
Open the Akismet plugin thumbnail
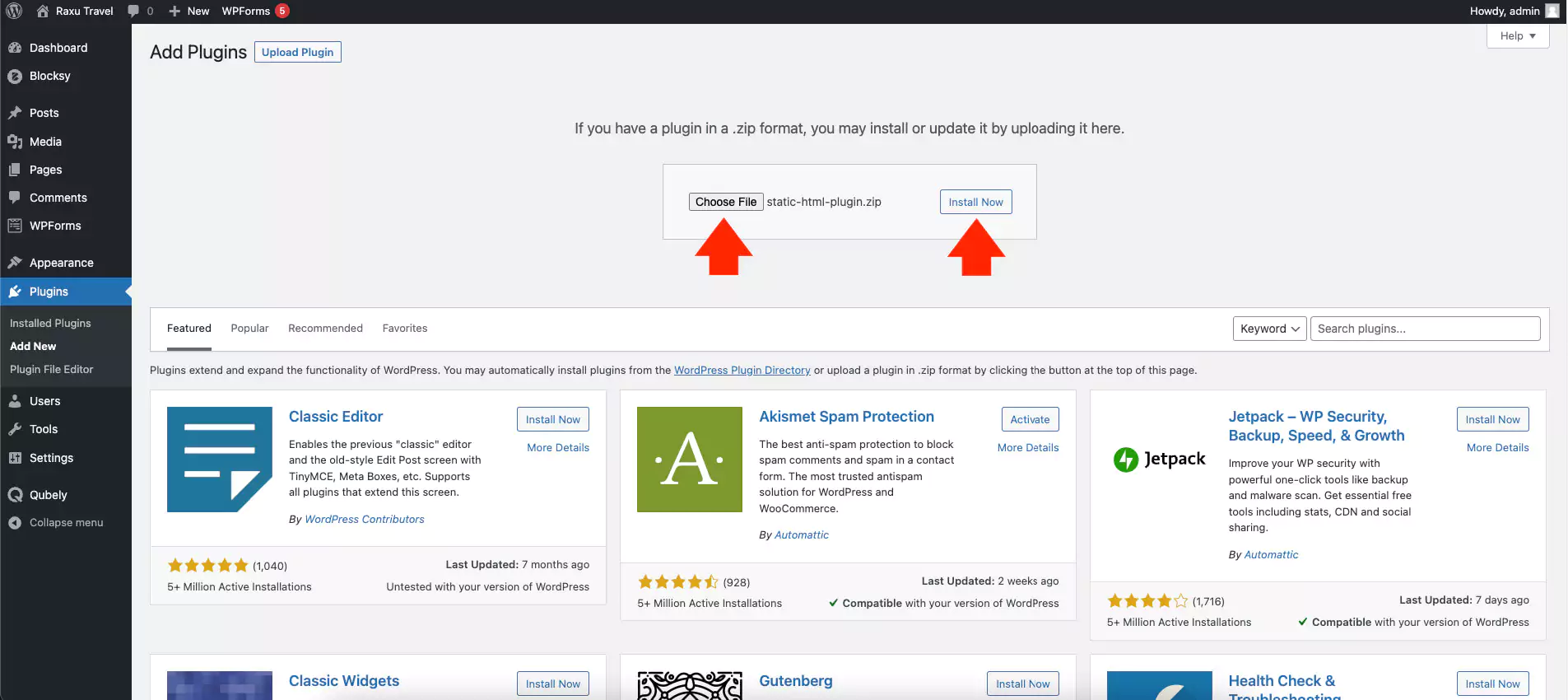(x=690, y=460)
